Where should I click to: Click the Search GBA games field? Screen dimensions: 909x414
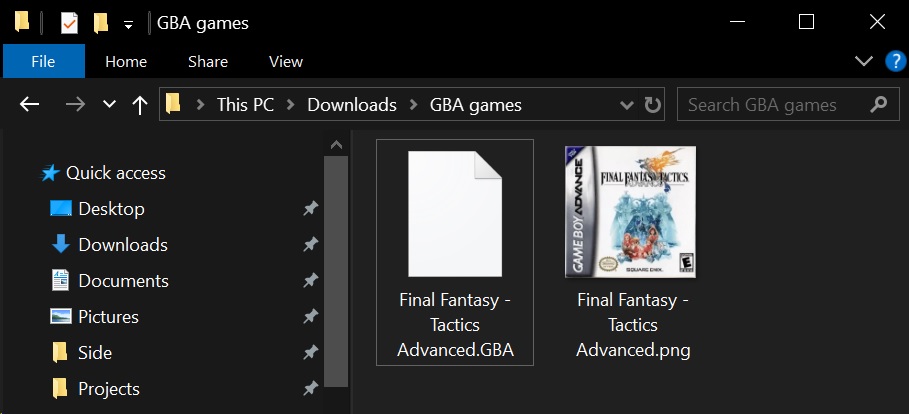tap(788, 104)
